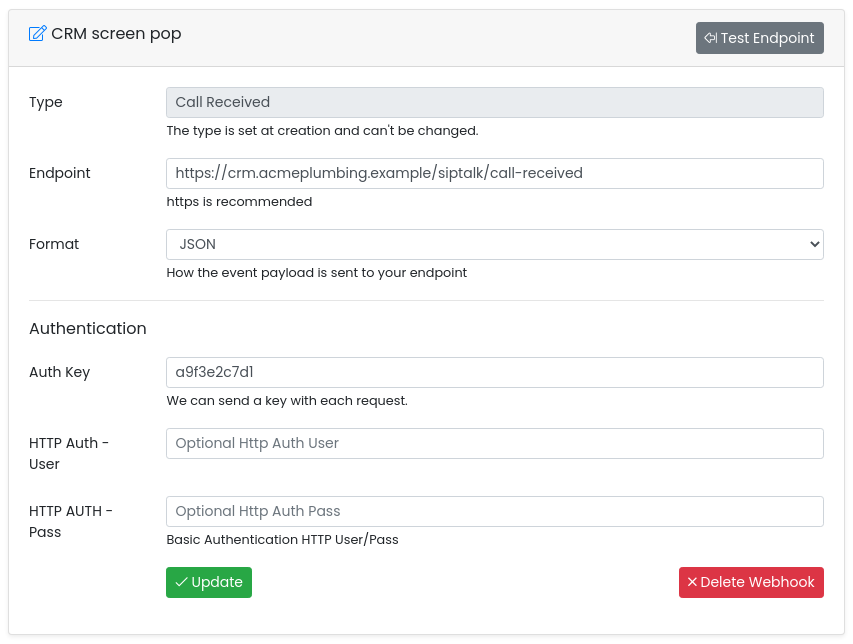The image size is (853, 644).
Task: Click the 'The type is set at creation' note
Action: (x=322, y=131)
